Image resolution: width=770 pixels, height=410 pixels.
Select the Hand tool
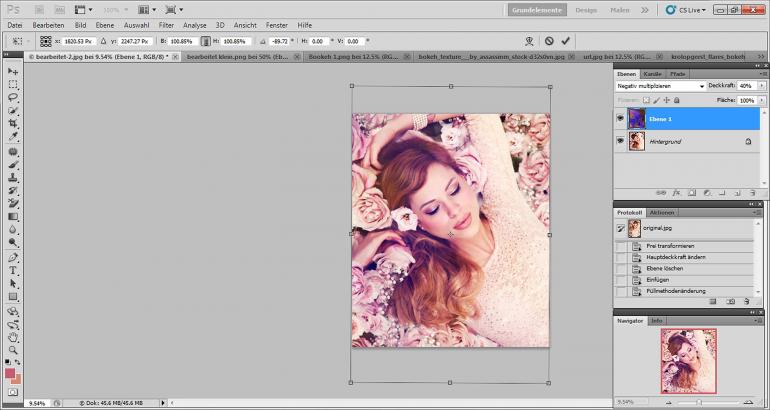click(13, 337)
